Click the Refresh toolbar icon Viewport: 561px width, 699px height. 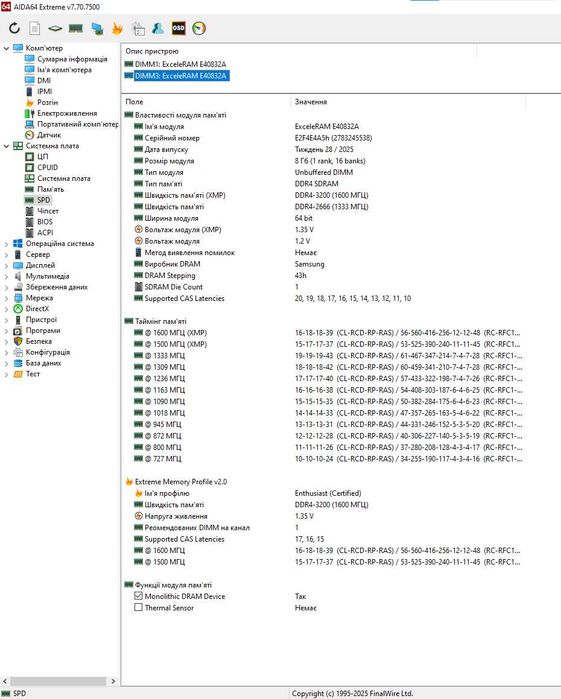coord(15,29)
